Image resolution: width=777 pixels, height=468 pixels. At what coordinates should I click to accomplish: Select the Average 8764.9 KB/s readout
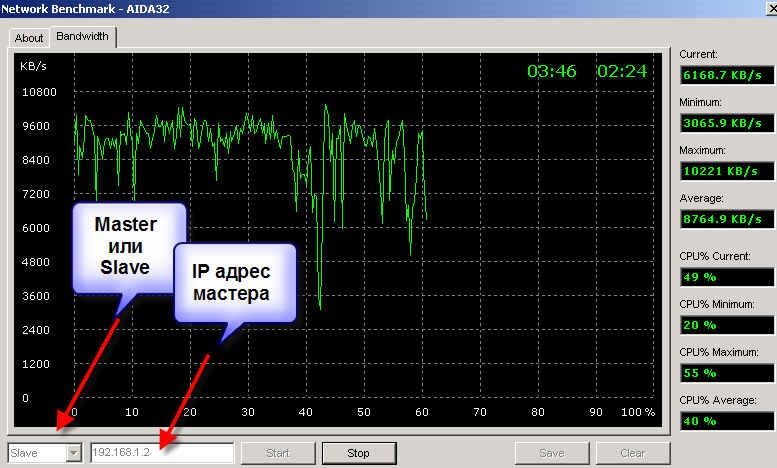coord(725,219)
